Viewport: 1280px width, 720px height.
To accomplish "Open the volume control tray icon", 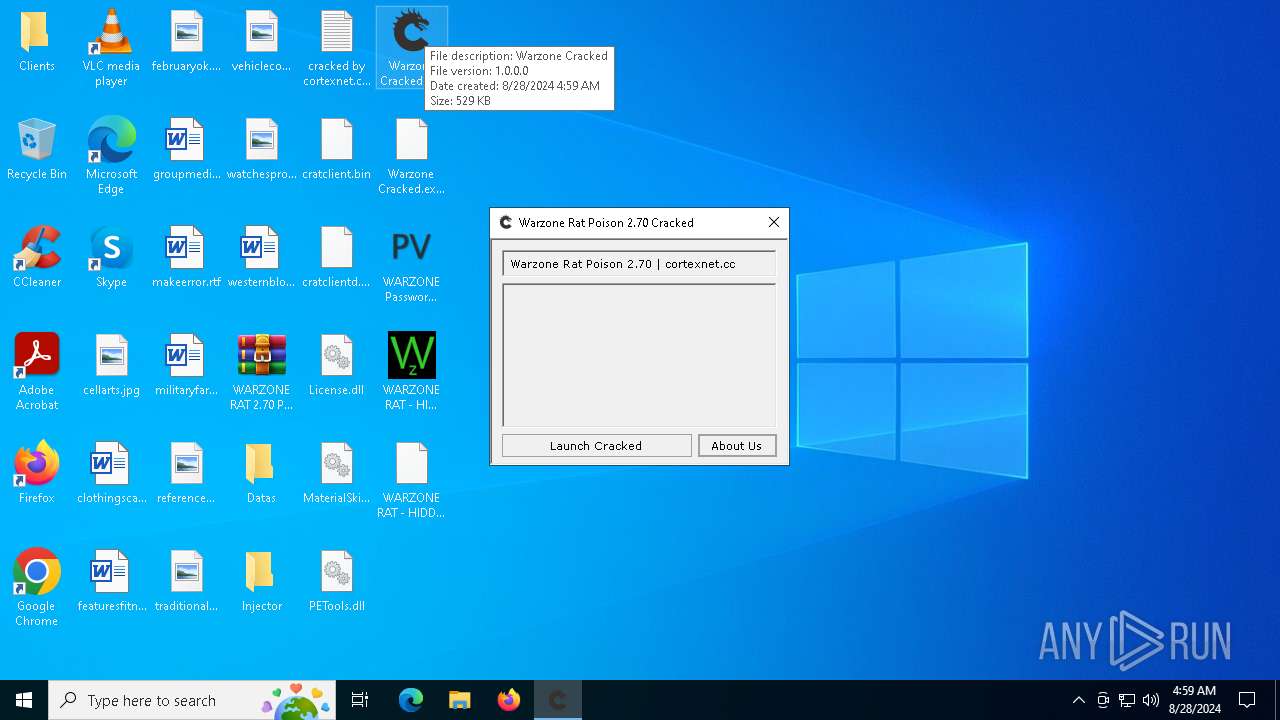I will click(x=1151, y=700).
